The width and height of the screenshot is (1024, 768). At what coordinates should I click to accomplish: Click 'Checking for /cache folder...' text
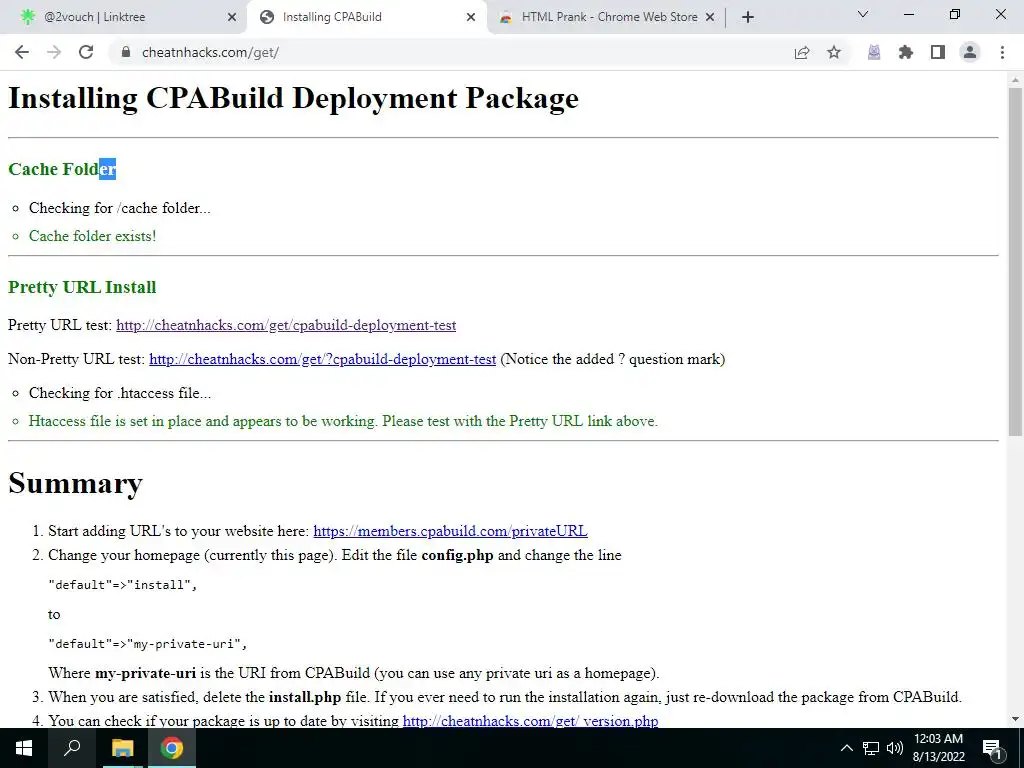[120, 208]
